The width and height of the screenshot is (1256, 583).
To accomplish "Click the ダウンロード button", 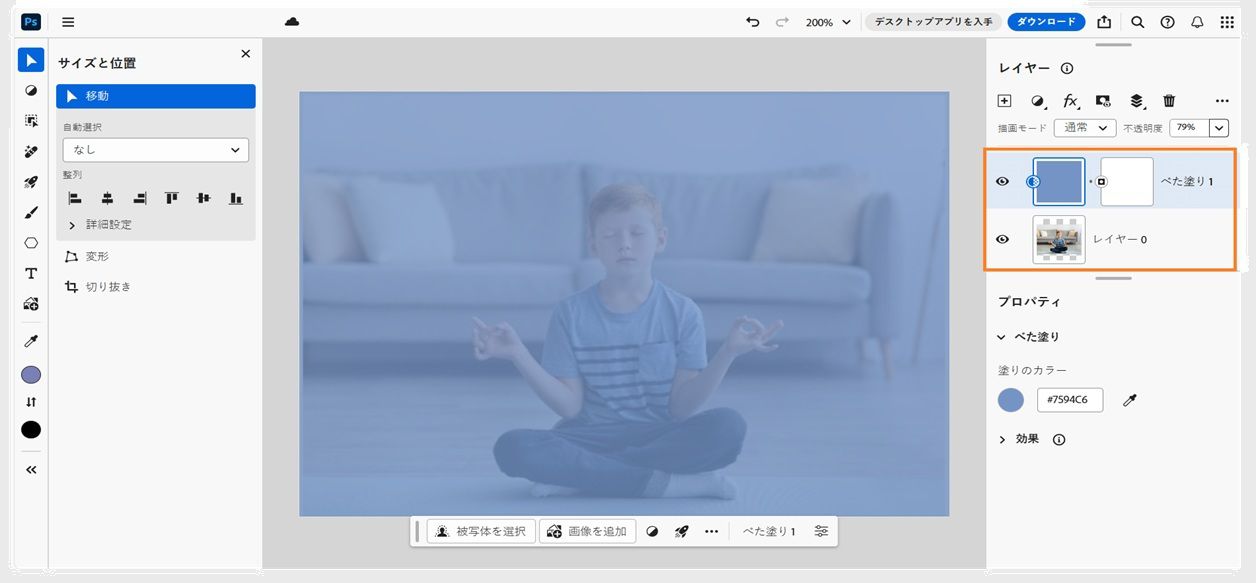I will (1046, 22).
